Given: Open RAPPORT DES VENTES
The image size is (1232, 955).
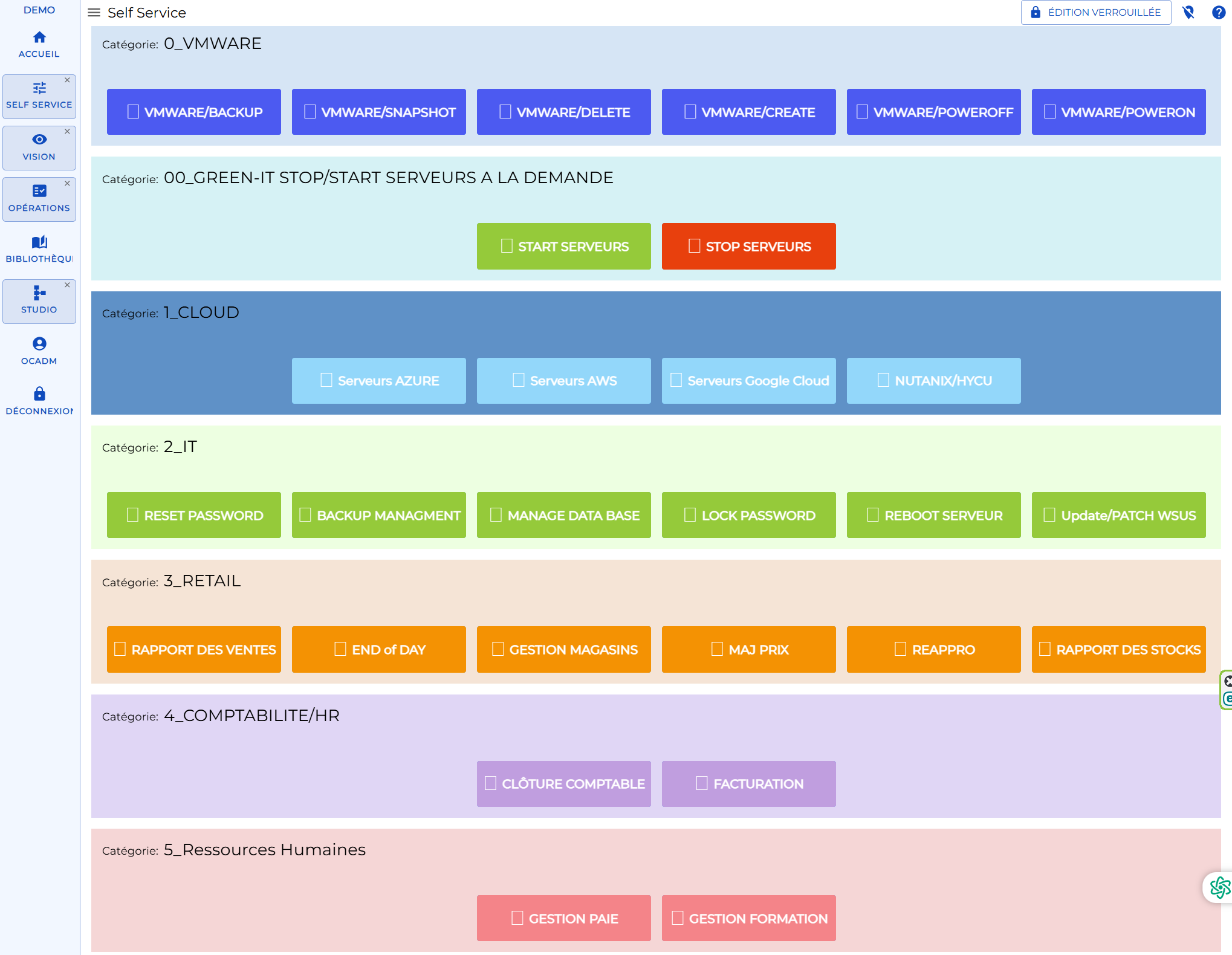Looking at the screenshot, I should pos(194,650).
